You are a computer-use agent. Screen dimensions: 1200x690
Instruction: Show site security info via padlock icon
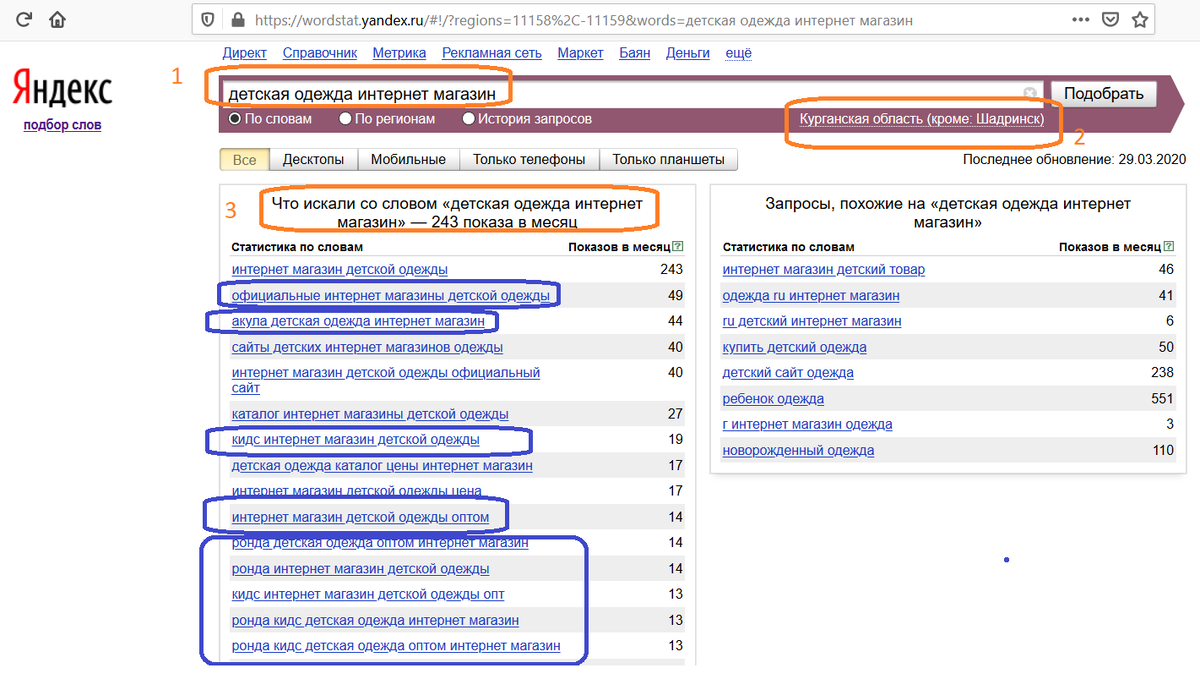tap(237, 20)
